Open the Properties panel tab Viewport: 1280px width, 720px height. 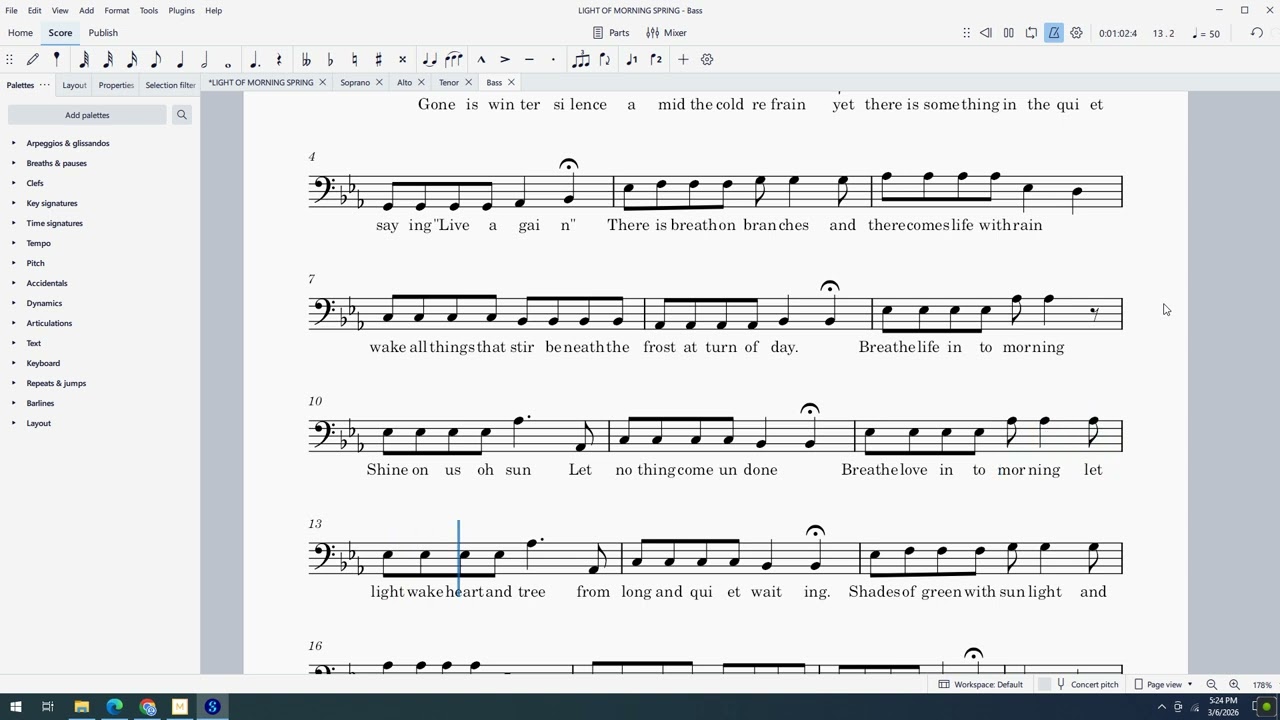tap(116, 85)
